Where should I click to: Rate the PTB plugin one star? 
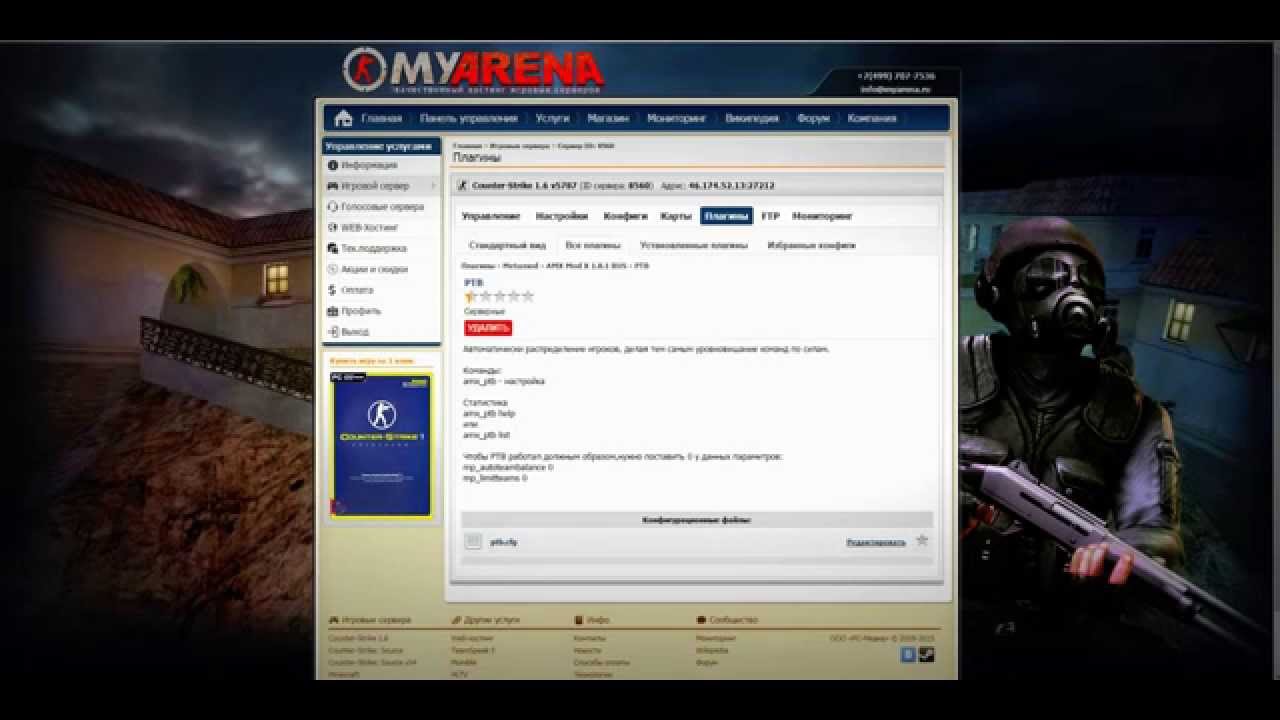click(471, 296)
